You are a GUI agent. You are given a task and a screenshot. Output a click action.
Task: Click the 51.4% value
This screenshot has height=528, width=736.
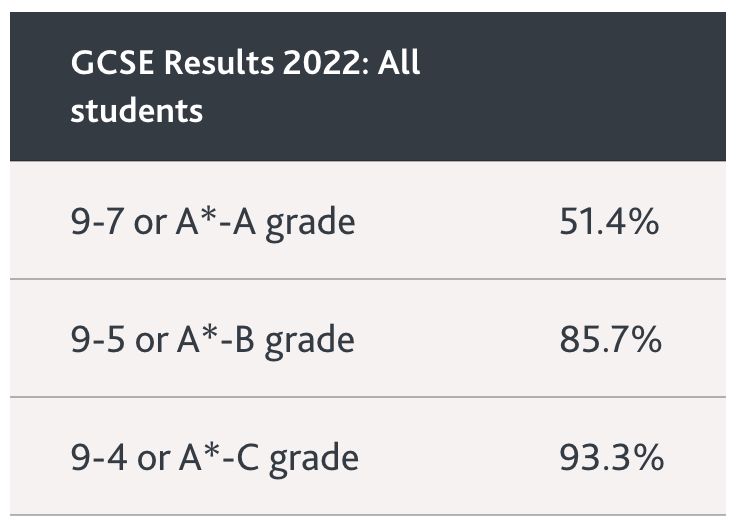pos(609,222)
